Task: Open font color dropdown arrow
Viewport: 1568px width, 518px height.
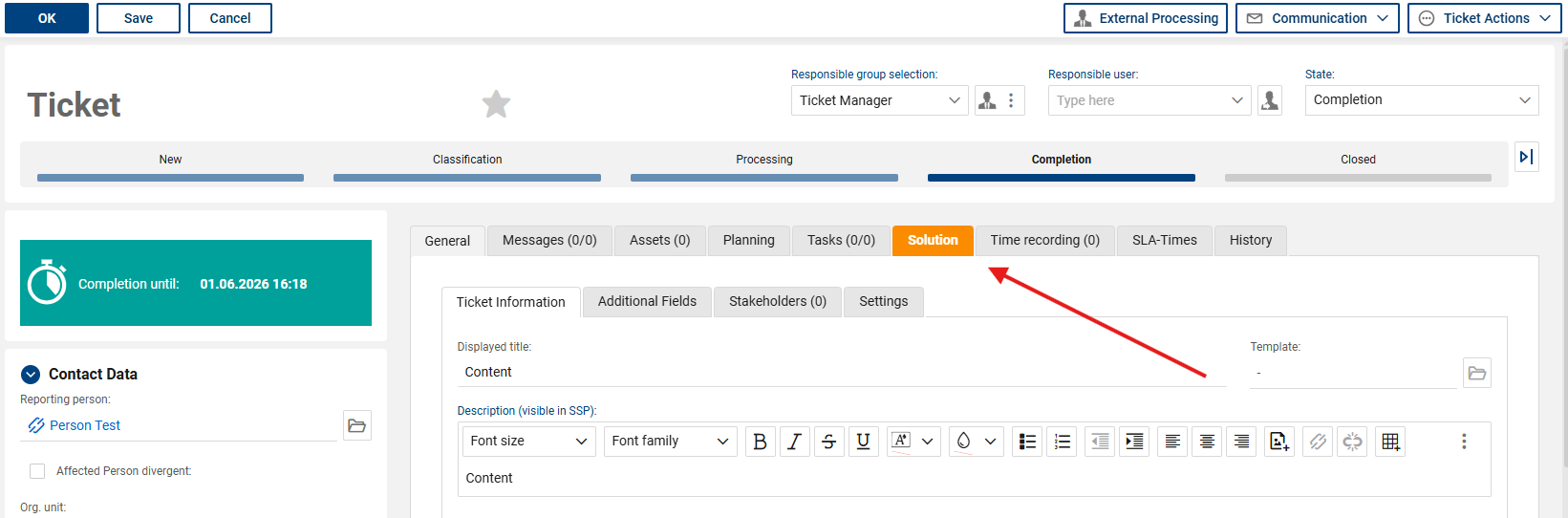Action: click(x=927, y=441)
